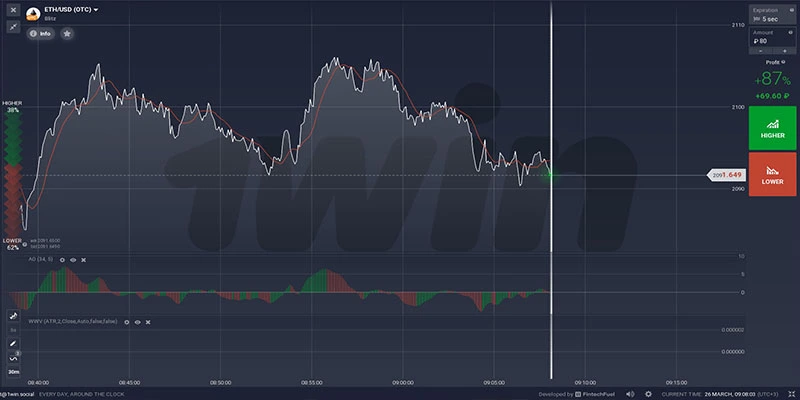
Task: Click the 2100 price axis label
Action: tap(738, 107)
